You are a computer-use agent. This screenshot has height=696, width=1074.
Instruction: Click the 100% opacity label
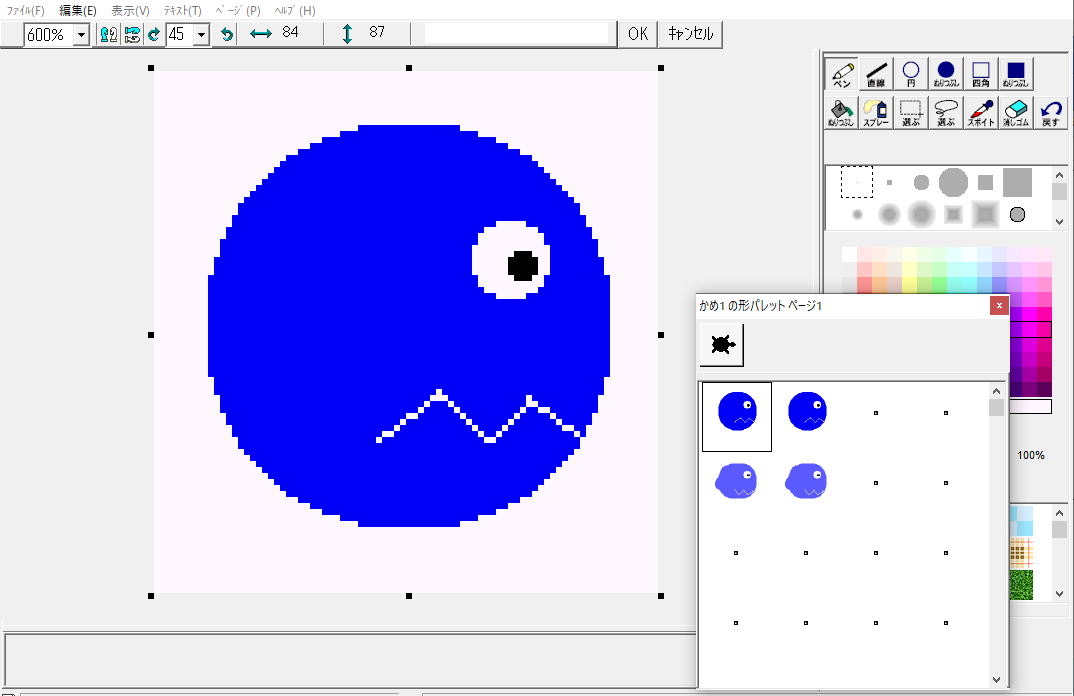coord(1030,455)
